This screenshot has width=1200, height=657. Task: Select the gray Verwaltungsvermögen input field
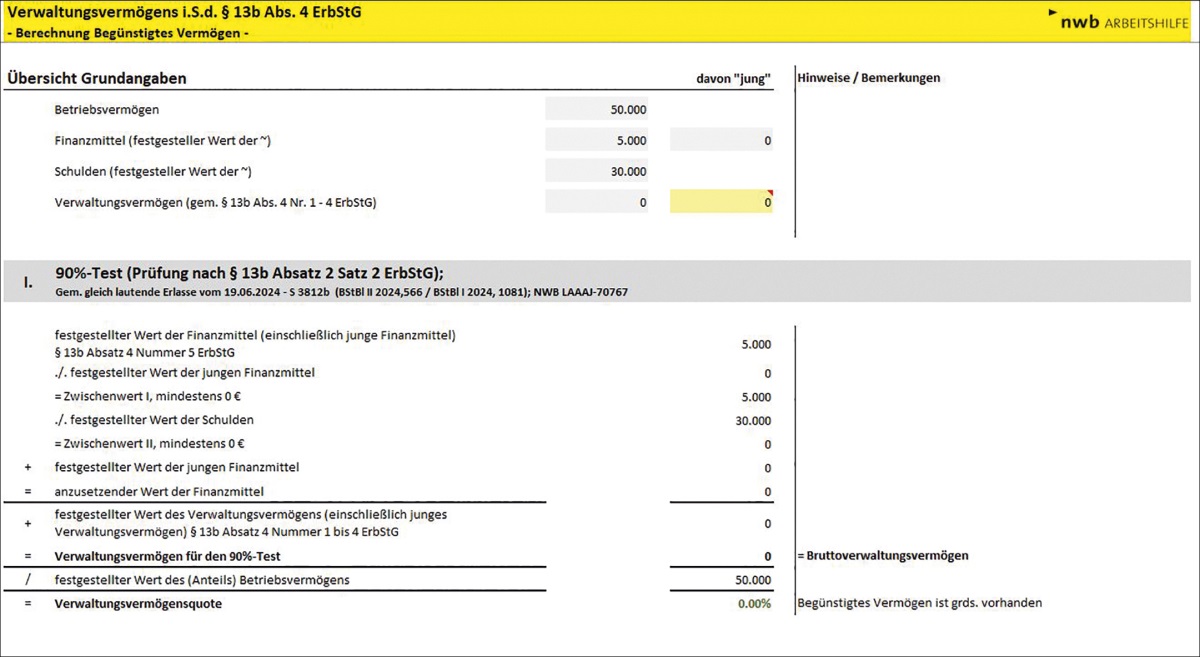pos(597,203)
